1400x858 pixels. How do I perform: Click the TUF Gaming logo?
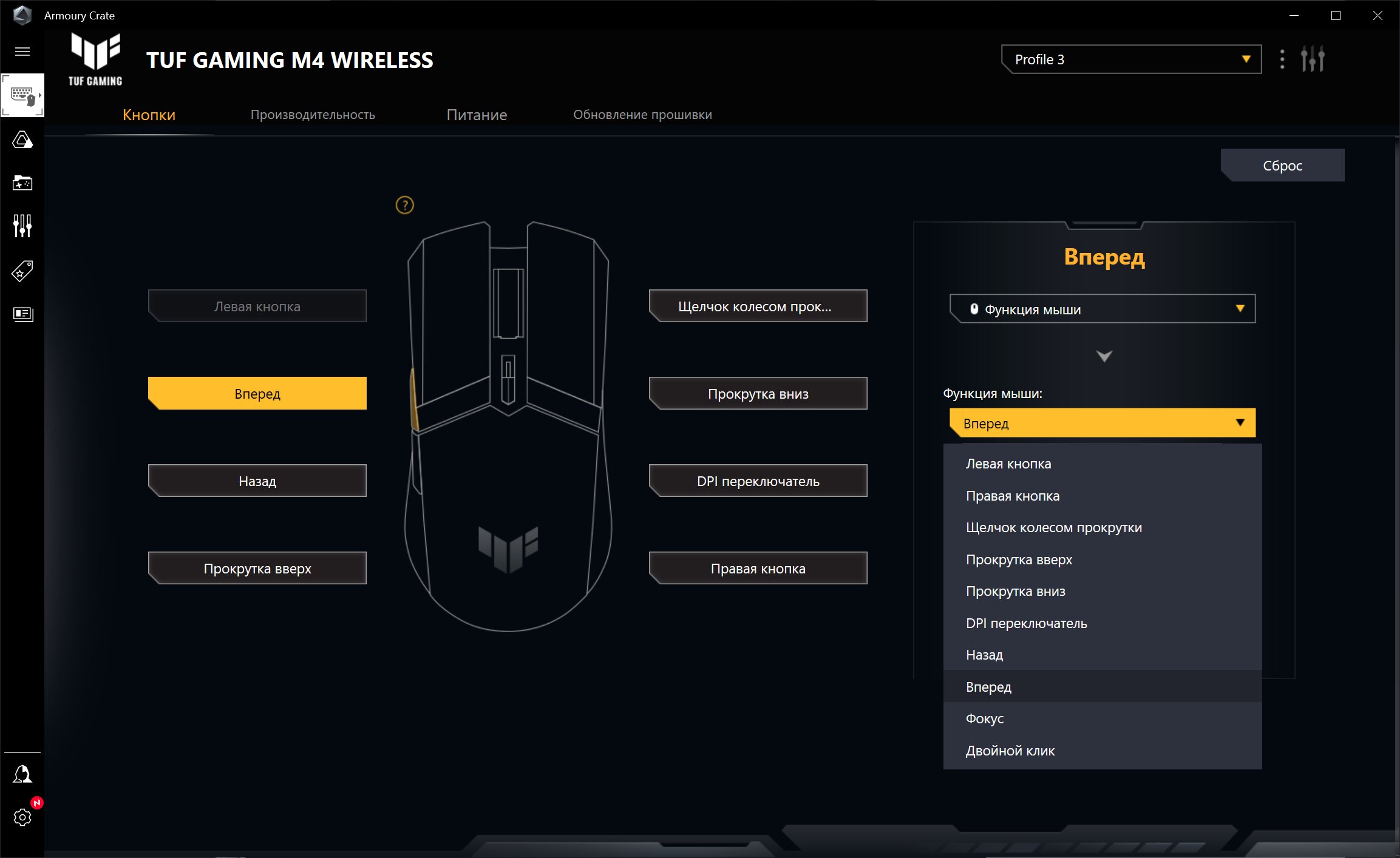coord(95,59)
